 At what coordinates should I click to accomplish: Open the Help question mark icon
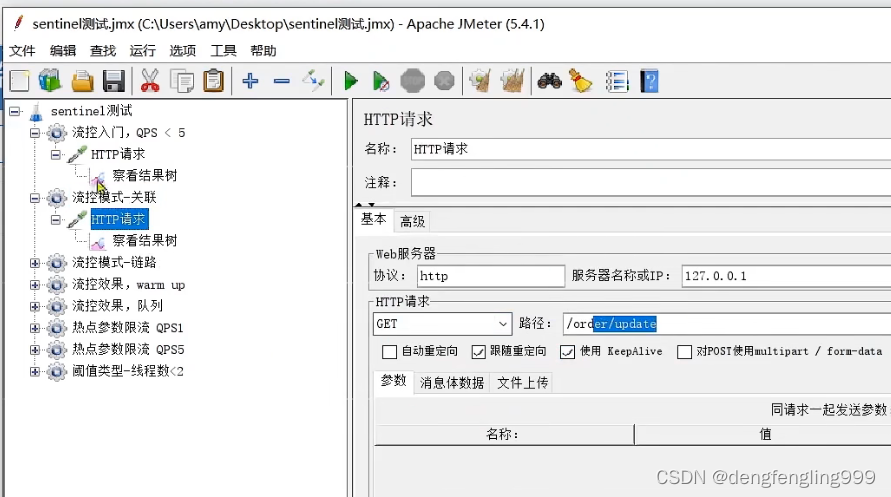click(649, 81)
